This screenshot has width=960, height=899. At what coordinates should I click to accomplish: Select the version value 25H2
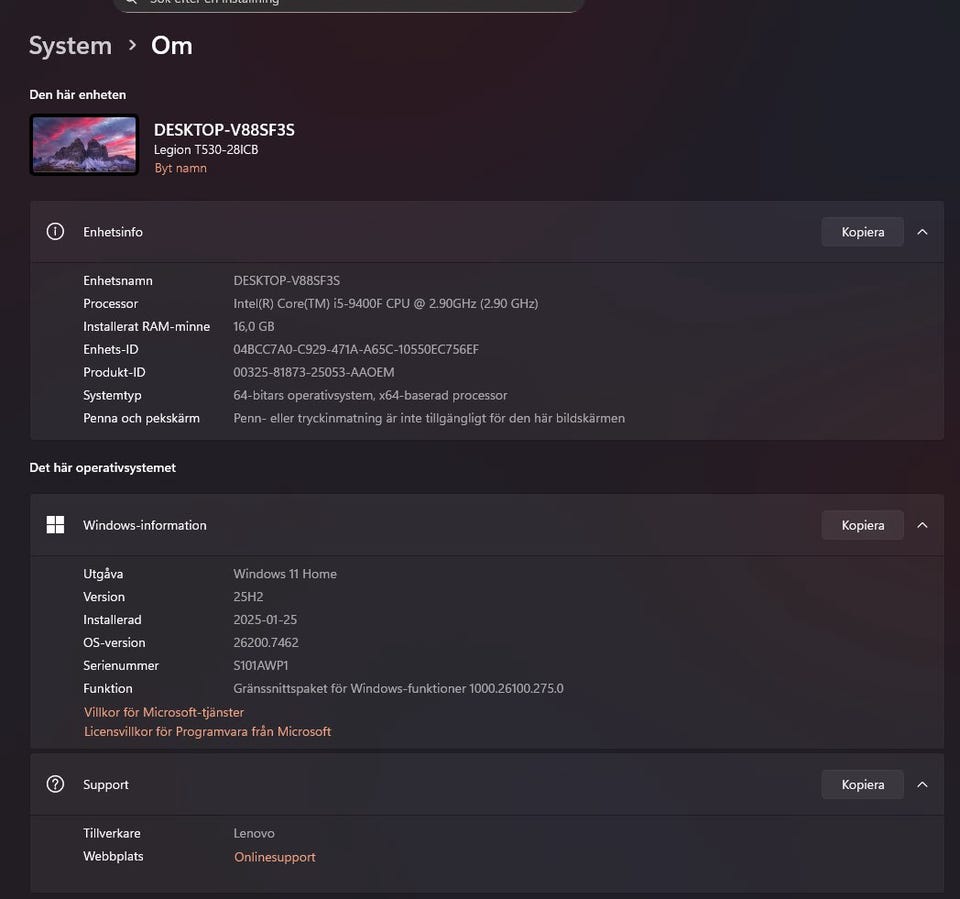click(x=248, y=596)
